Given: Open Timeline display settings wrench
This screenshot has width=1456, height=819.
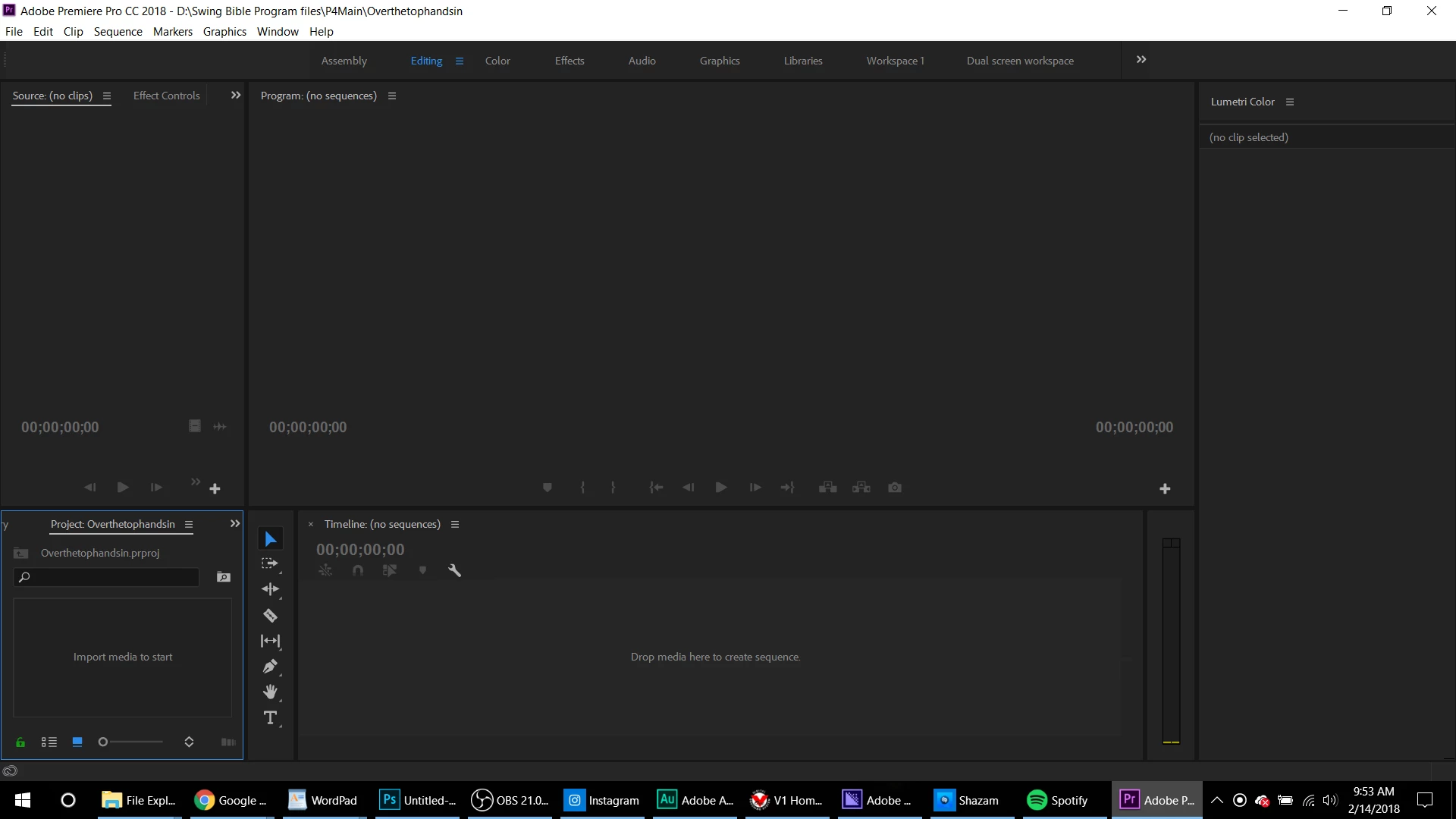Looking at the screenshot, I should [x=454, y=570].
